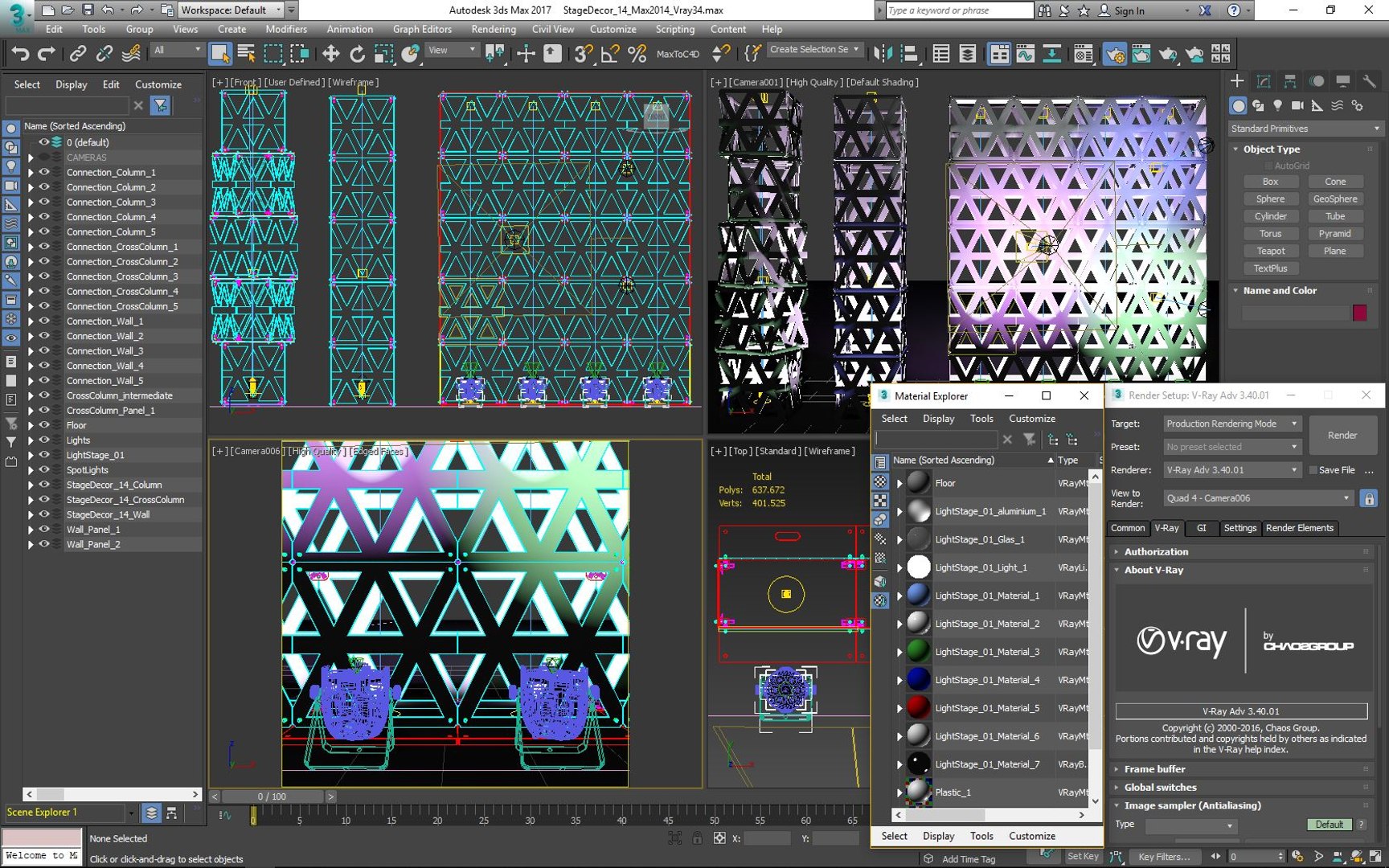Open the Rendering menu

click(493, 29)
